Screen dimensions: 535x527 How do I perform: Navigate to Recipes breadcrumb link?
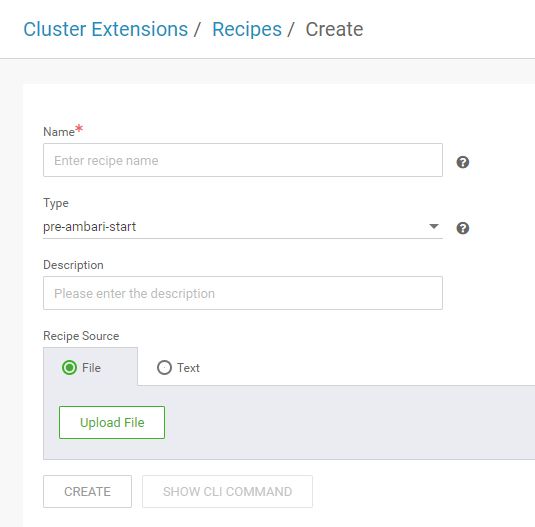(247, 29)
